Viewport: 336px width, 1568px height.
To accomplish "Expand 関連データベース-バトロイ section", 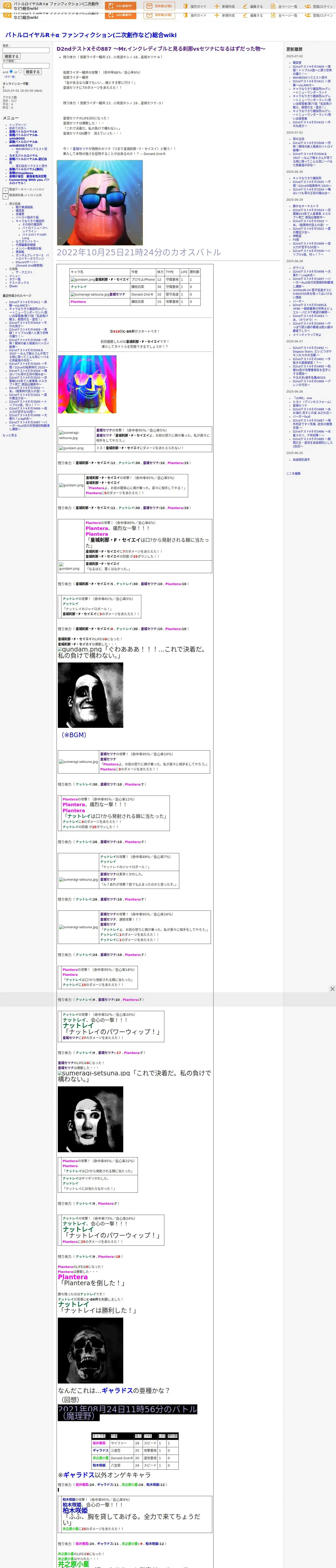I will pos(5,191).
